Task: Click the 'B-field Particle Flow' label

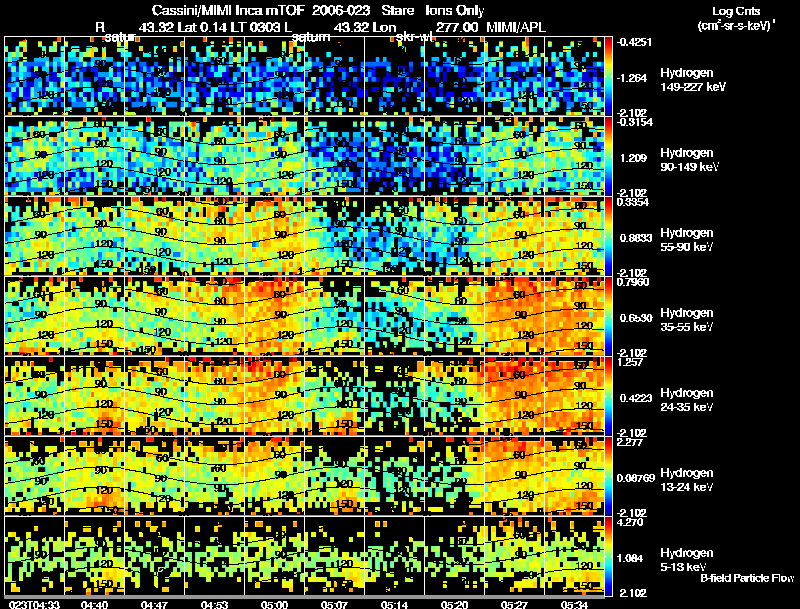Action: pos(747,578)
